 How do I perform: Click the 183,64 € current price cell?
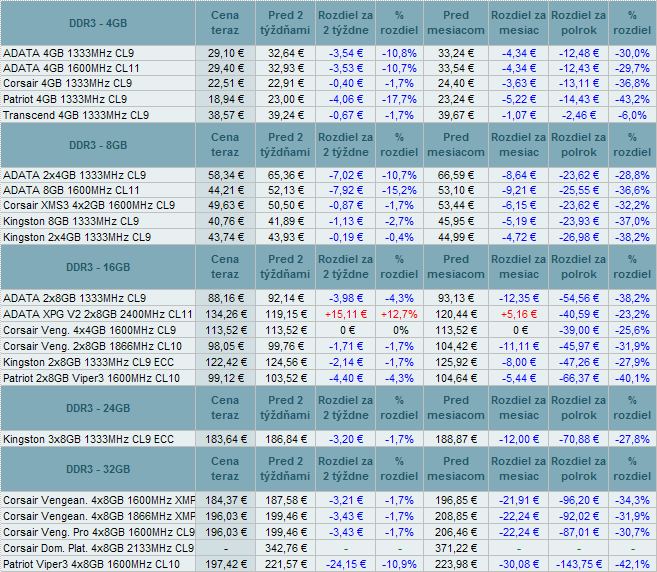(x=226, y=439)
